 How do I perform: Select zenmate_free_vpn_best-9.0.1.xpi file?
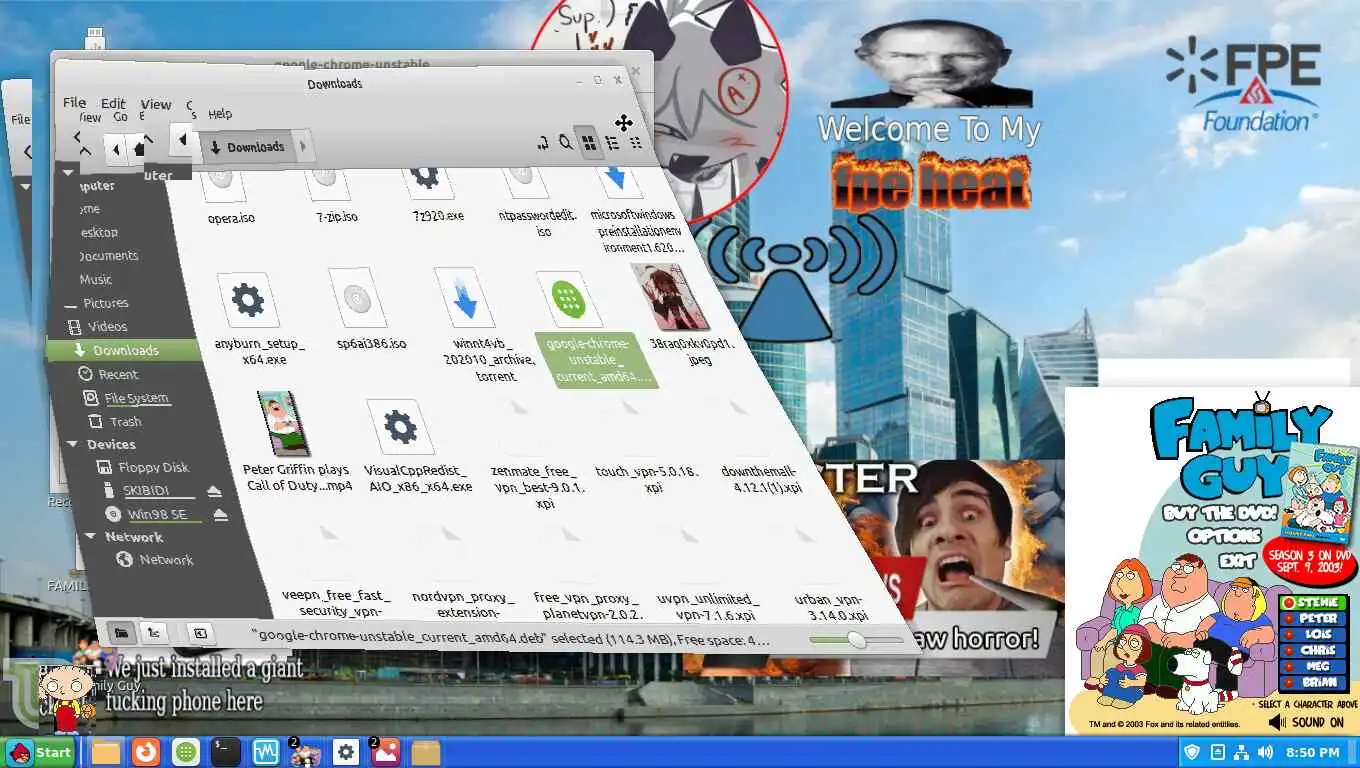(538, 487)
